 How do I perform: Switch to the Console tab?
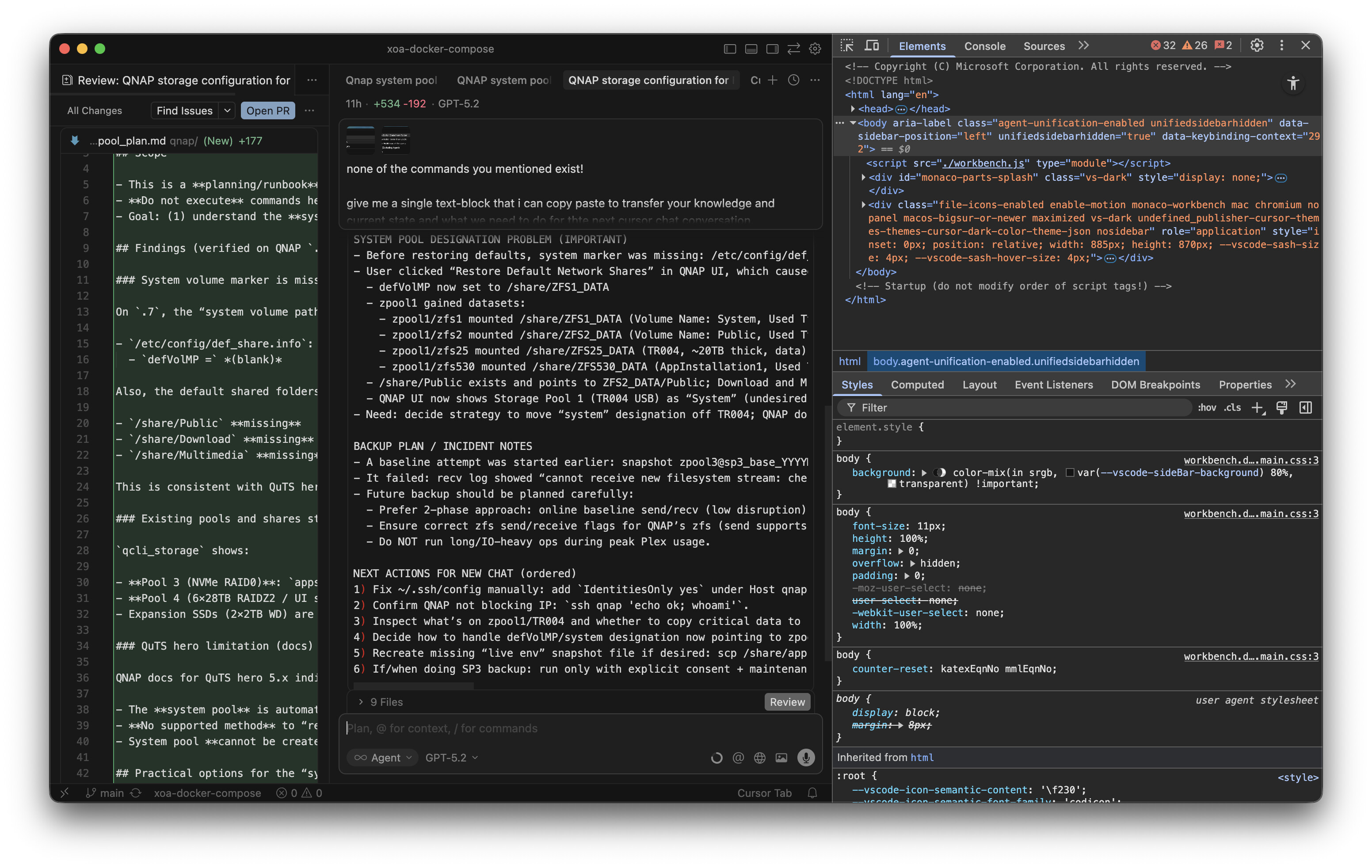coord(984,46)
